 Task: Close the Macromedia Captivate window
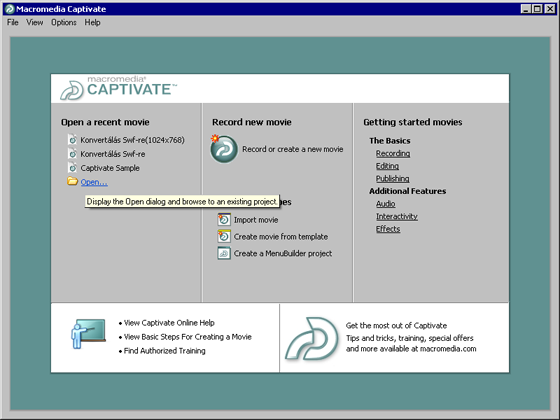(550, 9)
